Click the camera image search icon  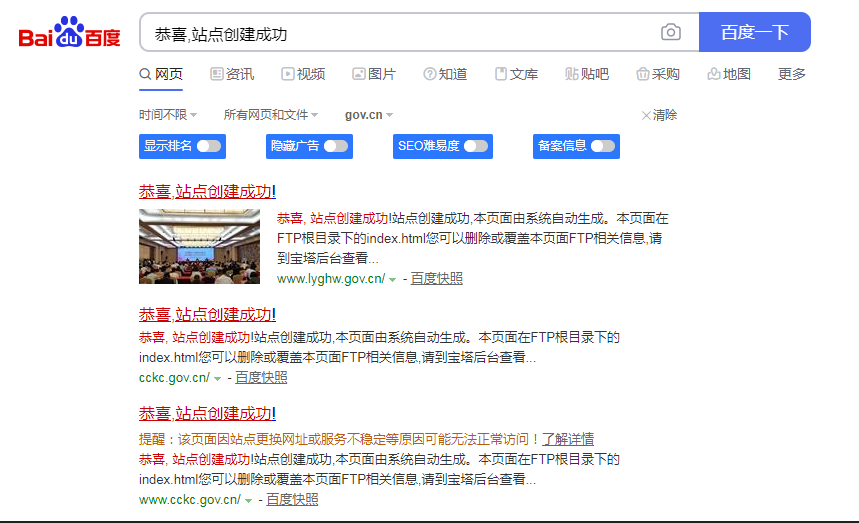pos(670,33)
